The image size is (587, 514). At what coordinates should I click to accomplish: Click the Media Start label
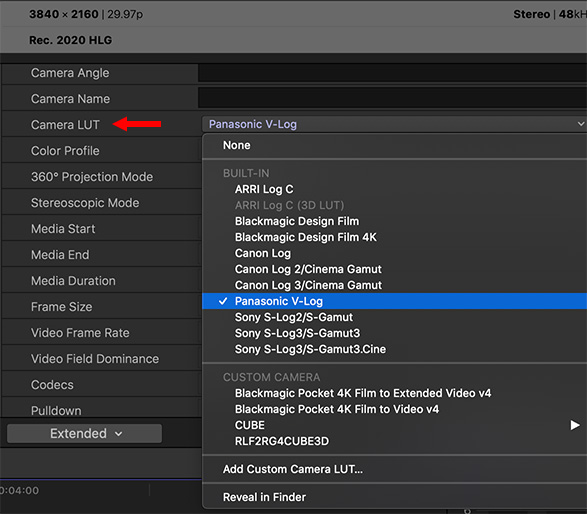click(63, 229)
